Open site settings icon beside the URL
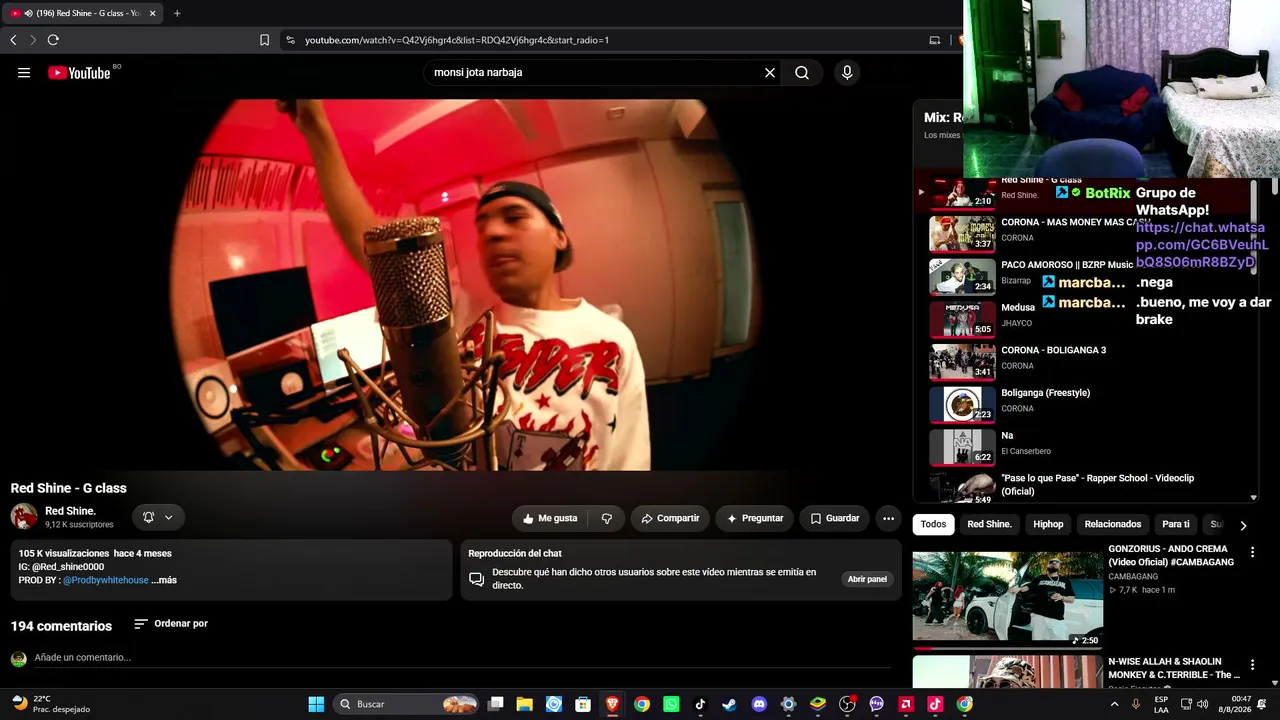Screen dimensions: 1280x720 coord(290,40)
